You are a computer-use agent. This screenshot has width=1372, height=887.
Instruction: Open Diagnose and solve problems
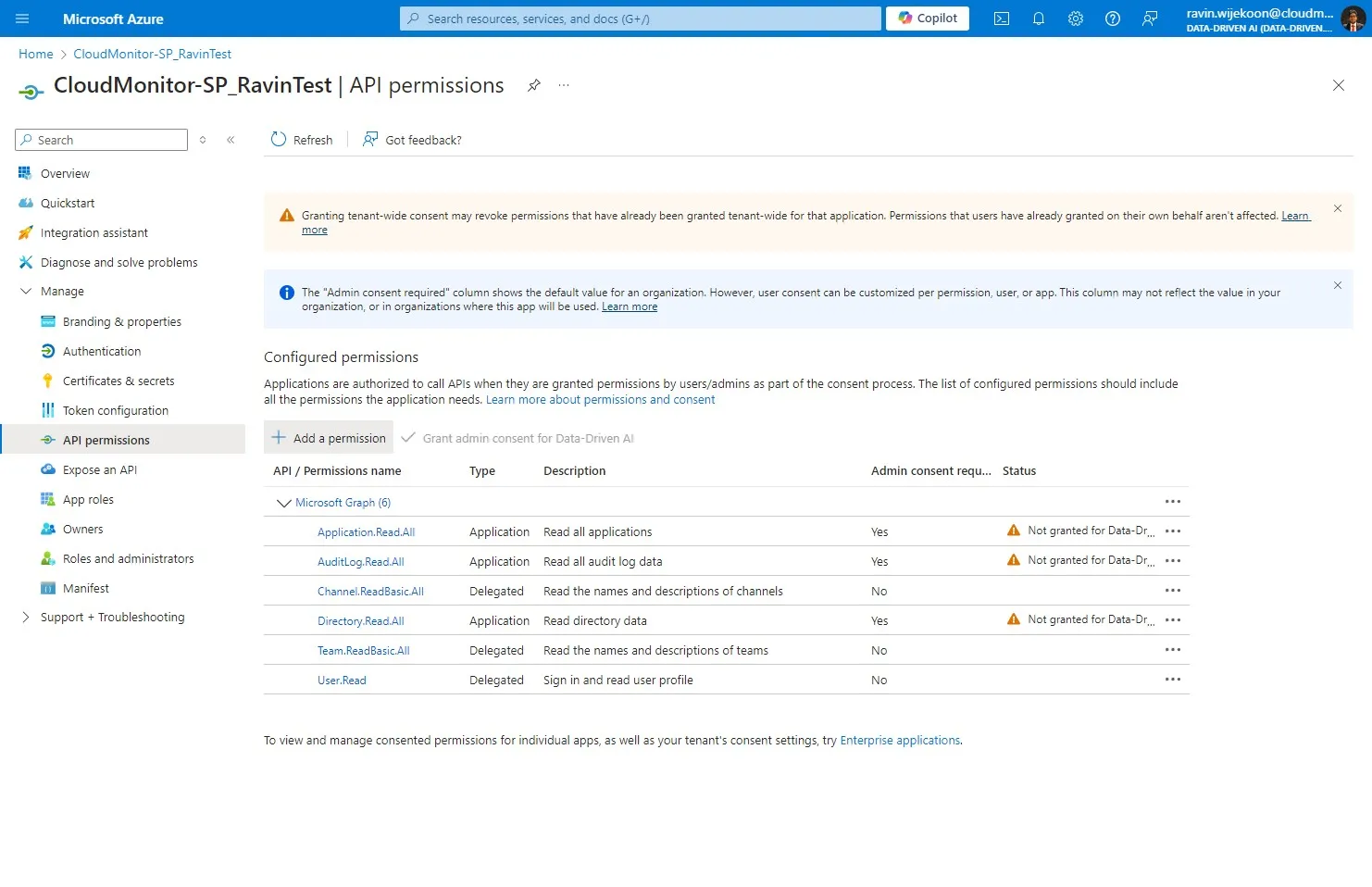tap(119, 262)
